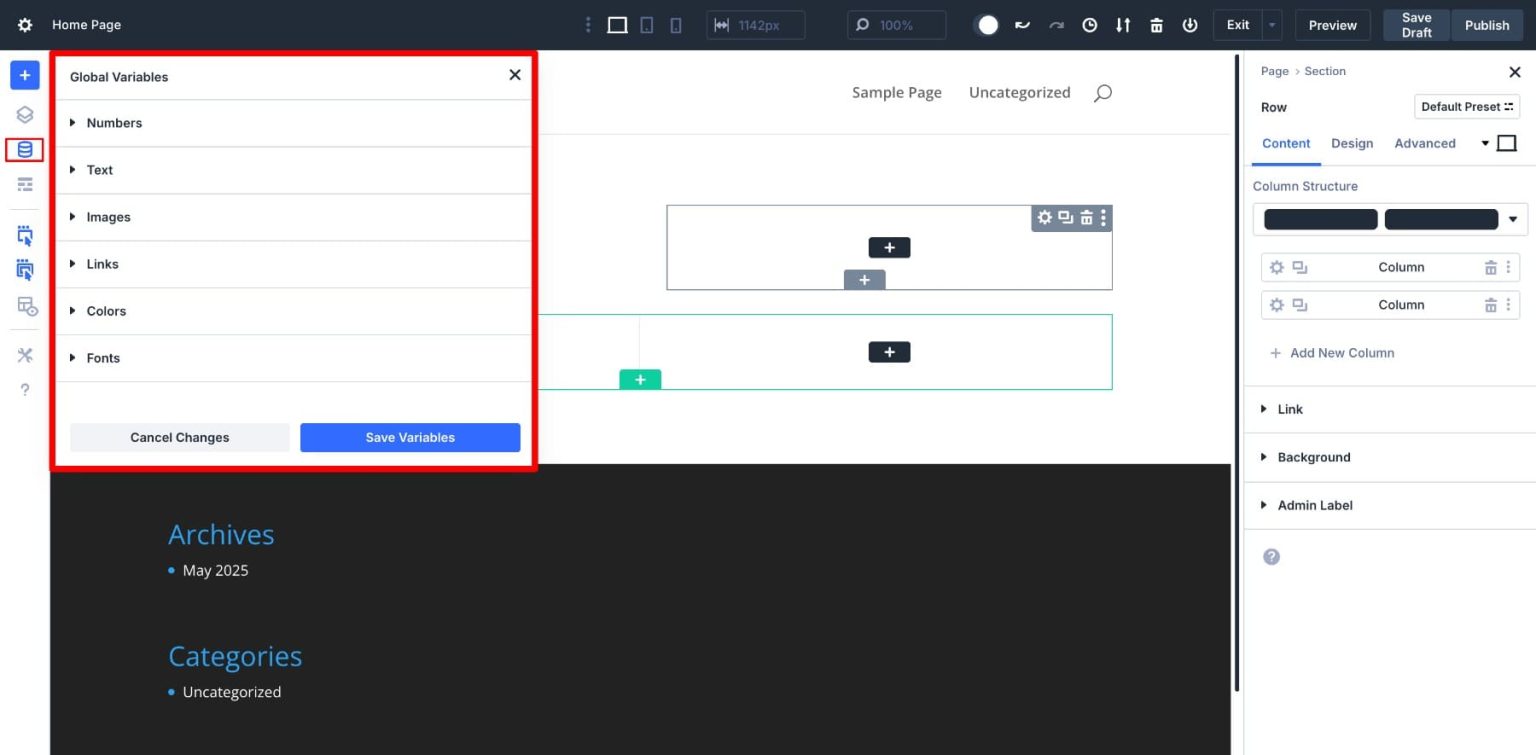Switch to phone preview mode icon

pyautogui.click(x=676, y=24)
